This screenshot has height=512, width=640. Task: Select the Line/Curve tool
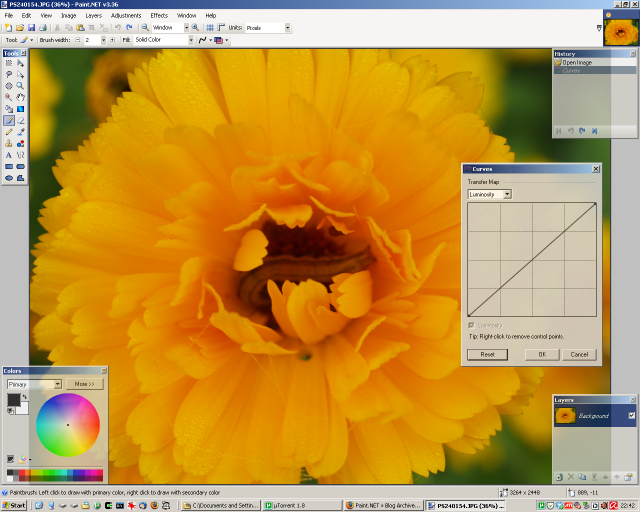tap(20, 155)
